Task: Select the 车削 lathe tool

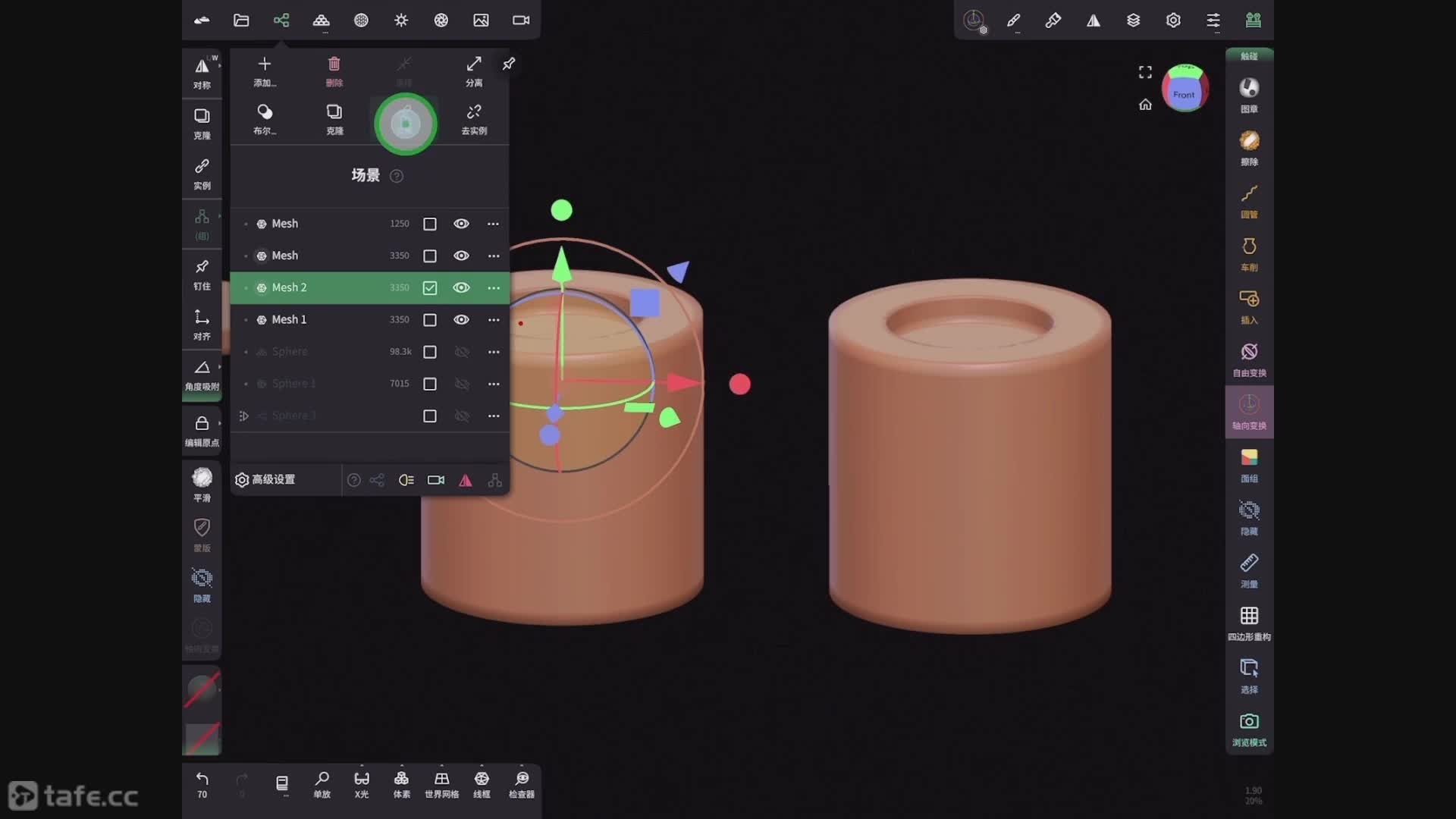Action: point(1250,254)
